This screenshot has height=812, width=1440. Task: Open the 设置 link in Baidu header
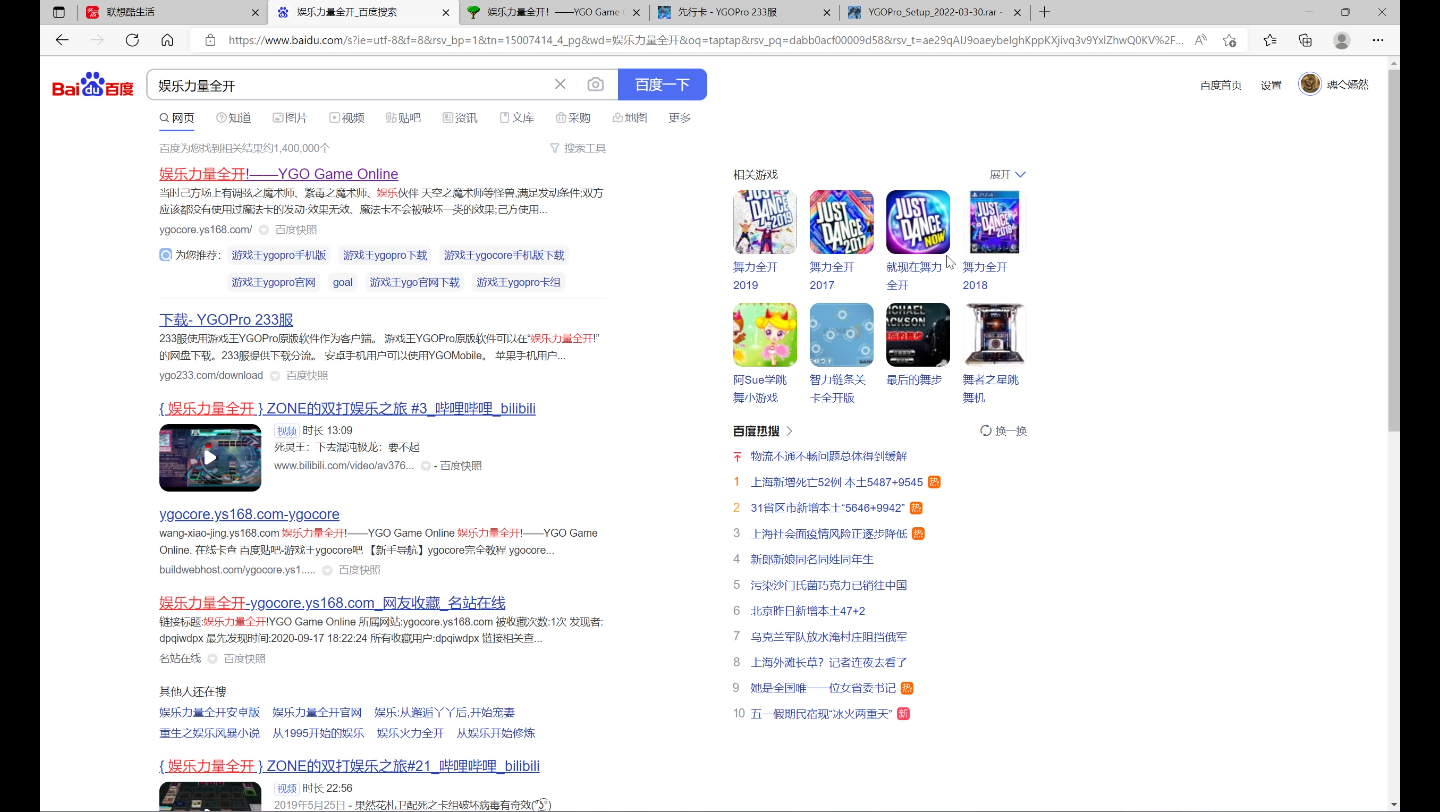click(x=1271, y=85)
